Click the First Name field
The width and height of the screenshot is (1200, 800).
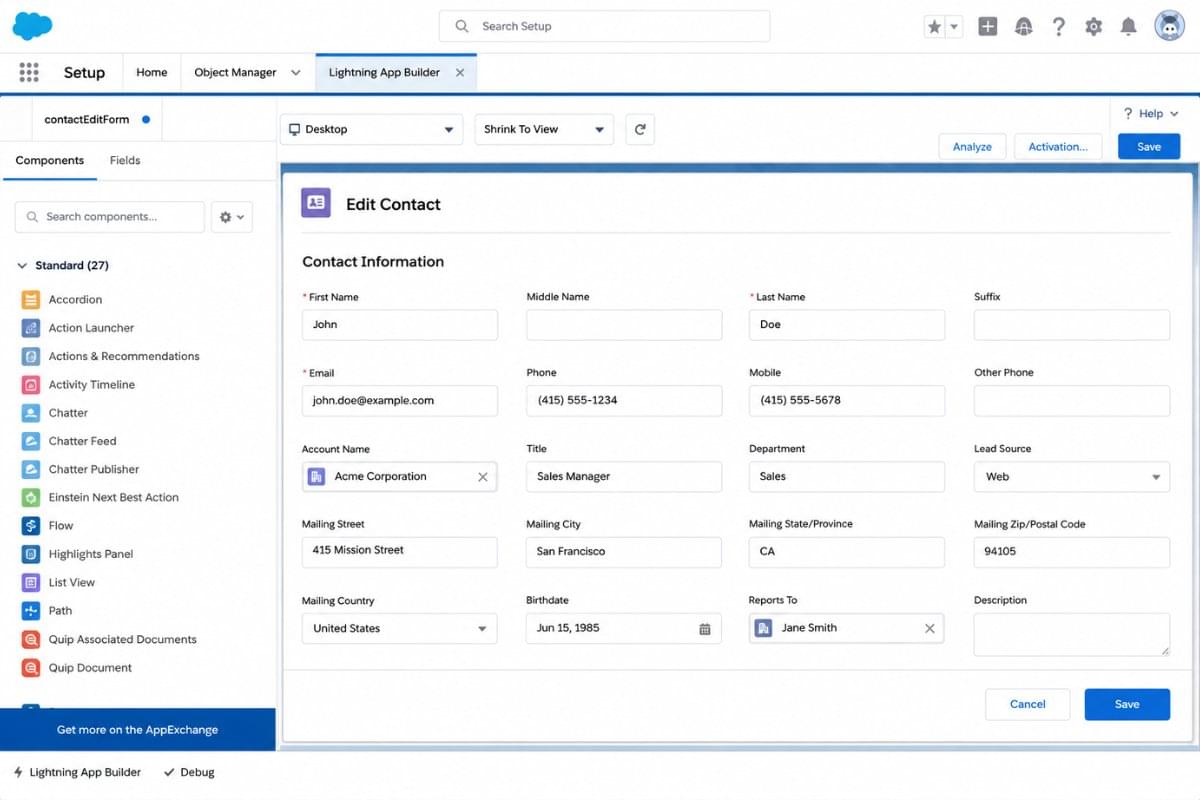(400, 325)
